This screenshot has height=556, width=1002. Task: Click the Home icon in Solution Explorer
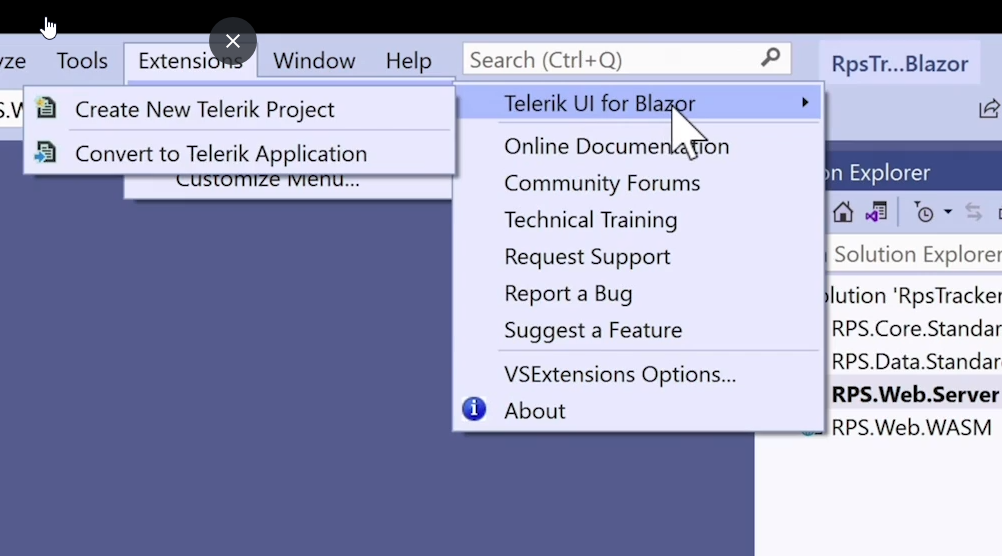(x=843, y=212)
